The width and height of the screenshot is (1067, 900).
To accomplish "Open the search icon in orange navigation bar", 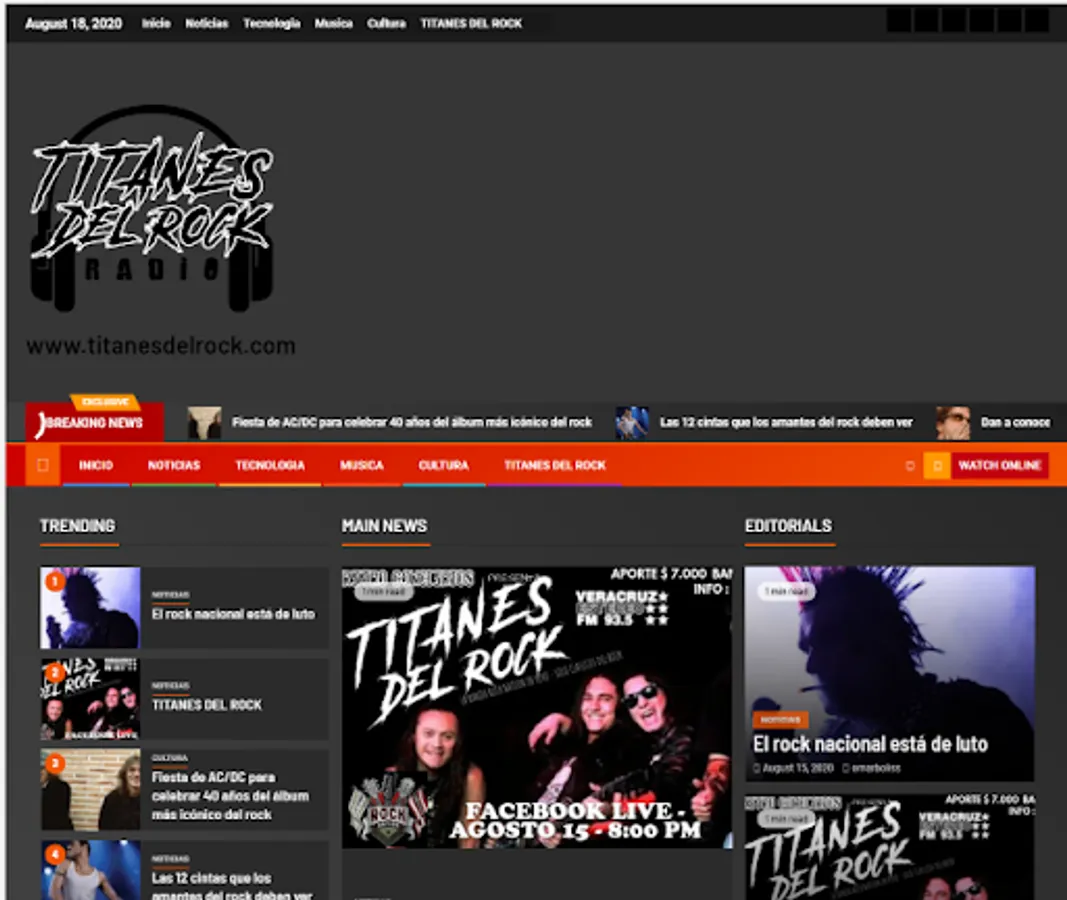I will 910,466.
